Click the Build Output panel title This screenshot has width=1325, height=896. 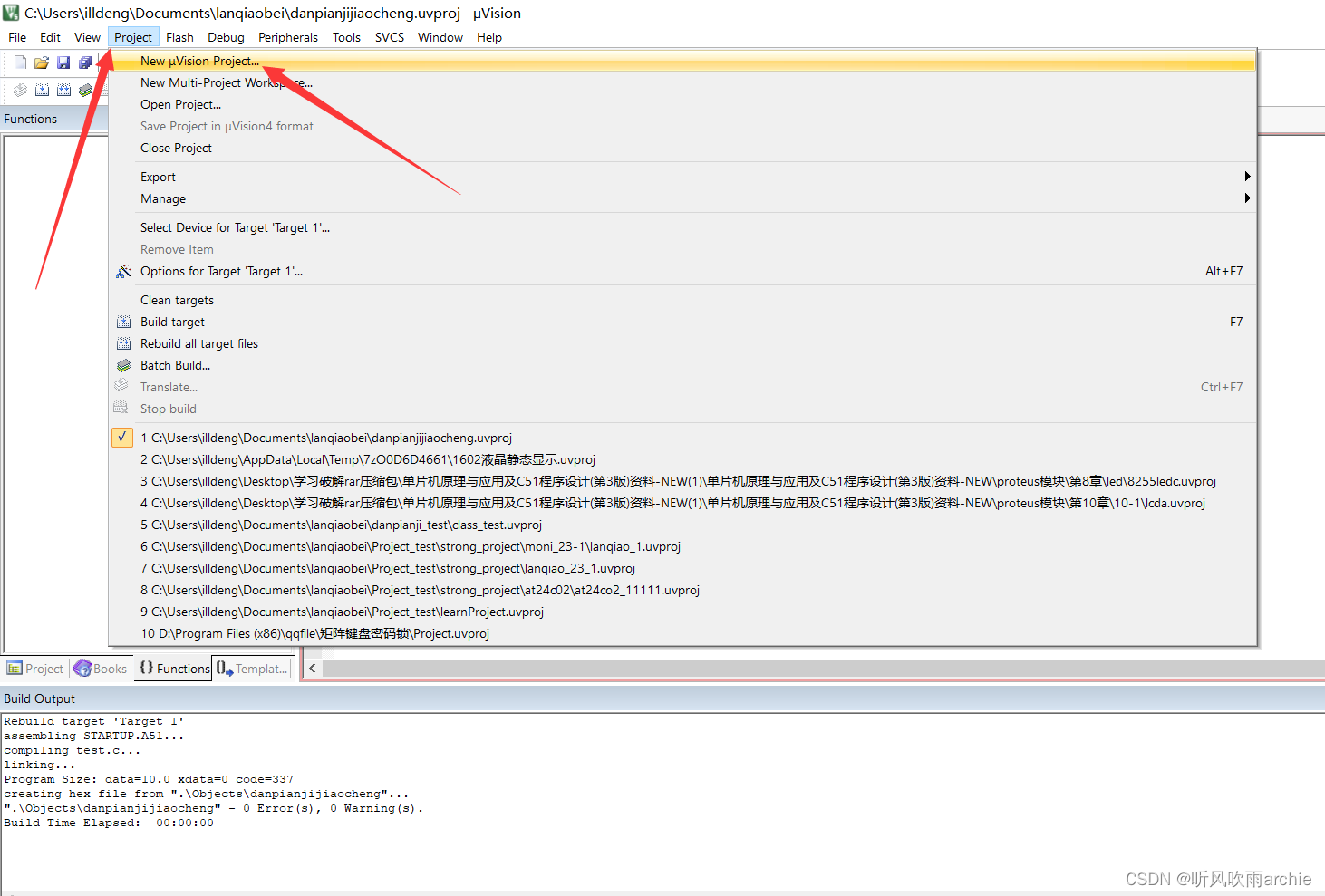pos(39,698)
